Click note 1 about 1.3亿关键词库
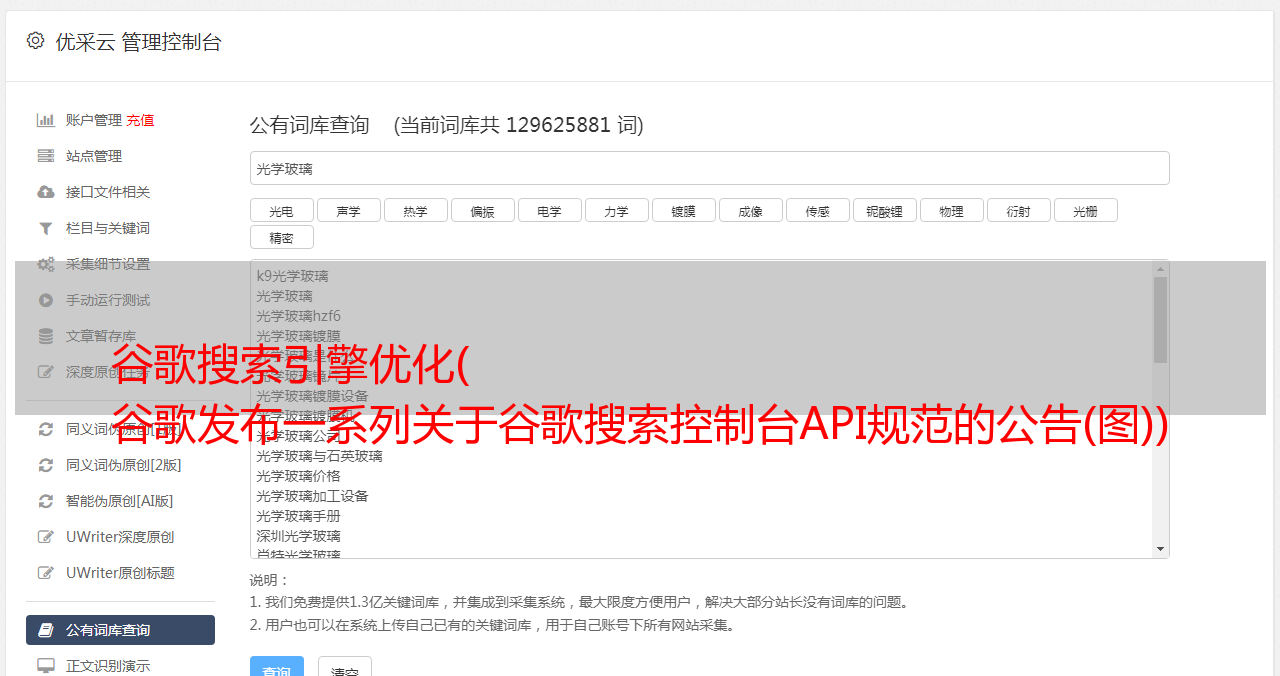 [x=581, y=603]
